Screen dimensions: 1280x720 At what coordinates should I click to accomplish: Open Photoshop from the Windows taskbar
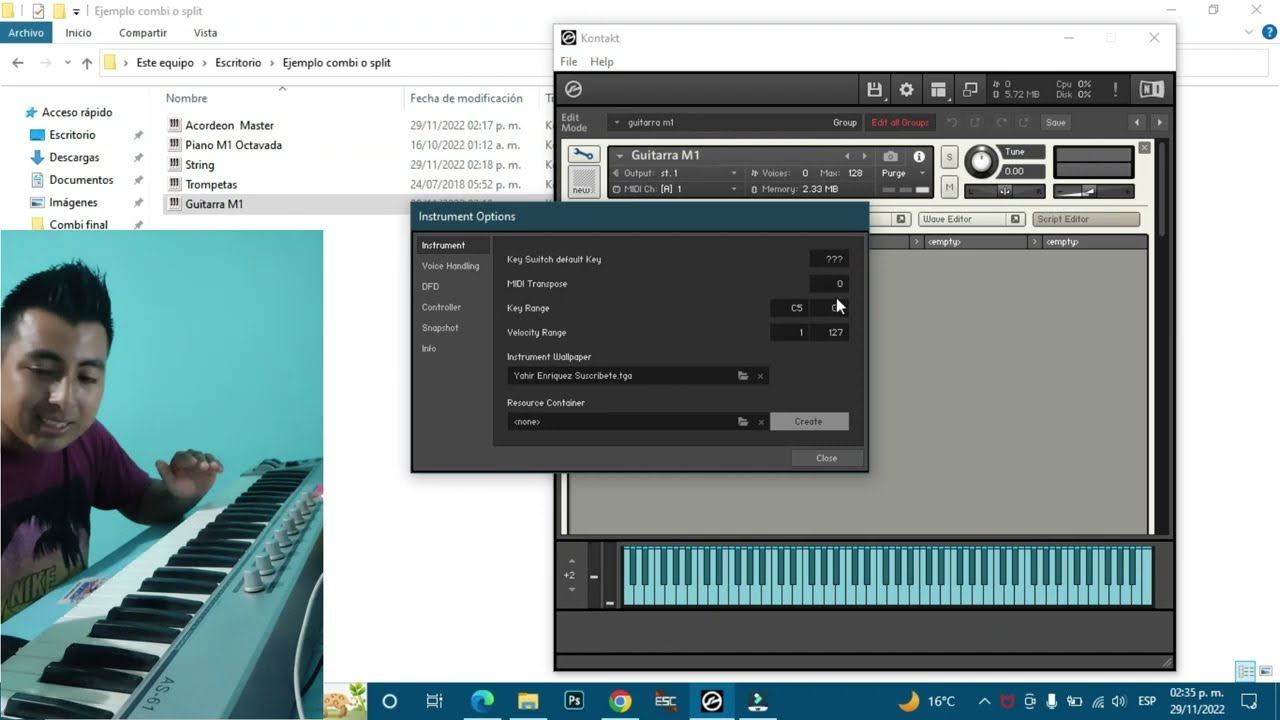[574, 701]
